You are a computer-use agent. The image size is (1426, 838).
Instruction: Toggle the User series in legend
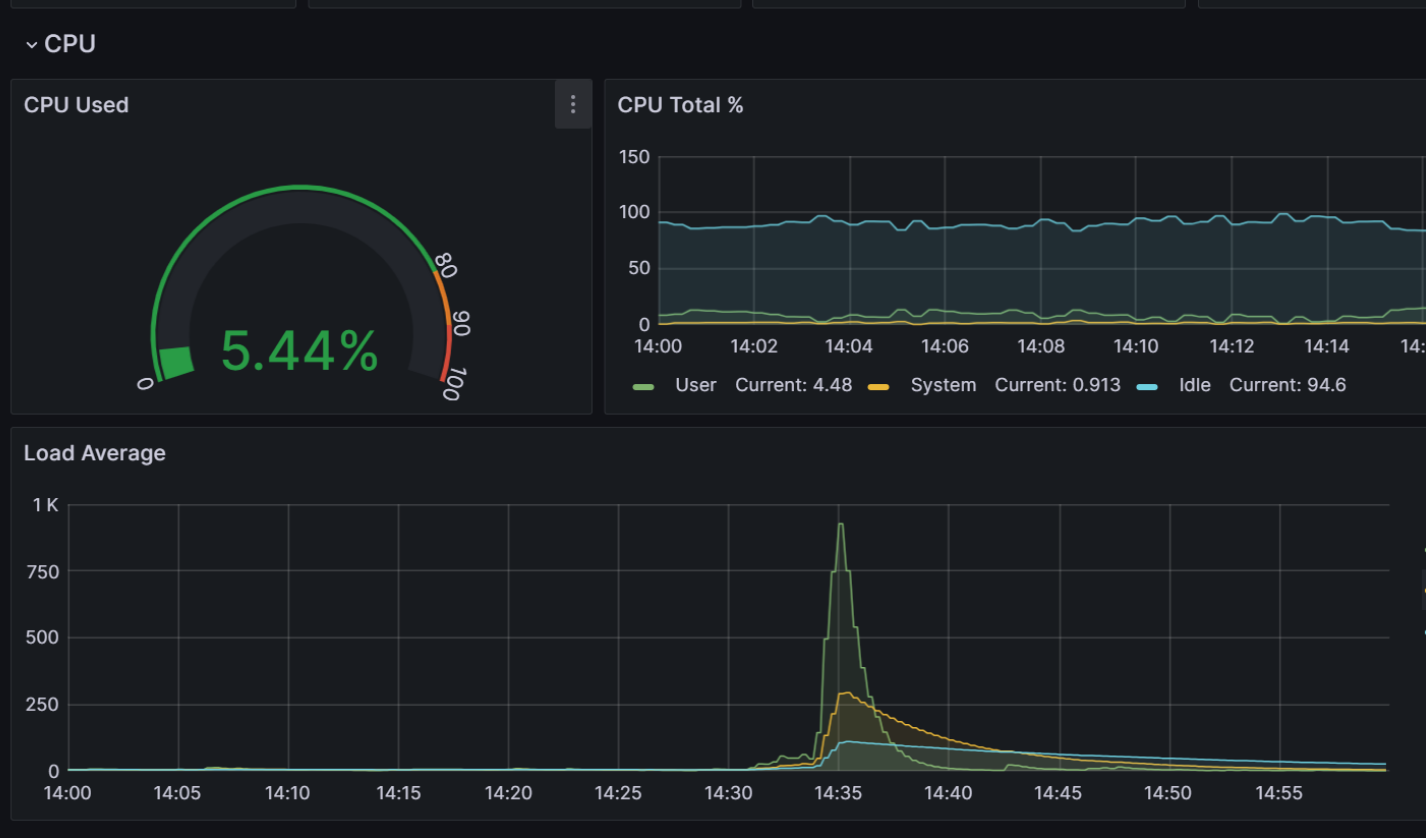click(x=696, y=385)
